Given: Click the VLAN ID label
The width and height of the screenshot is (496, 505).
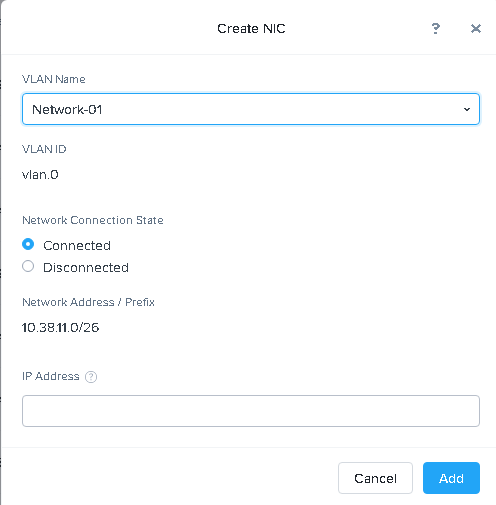Looking at the screenshot, I should 44,149.
